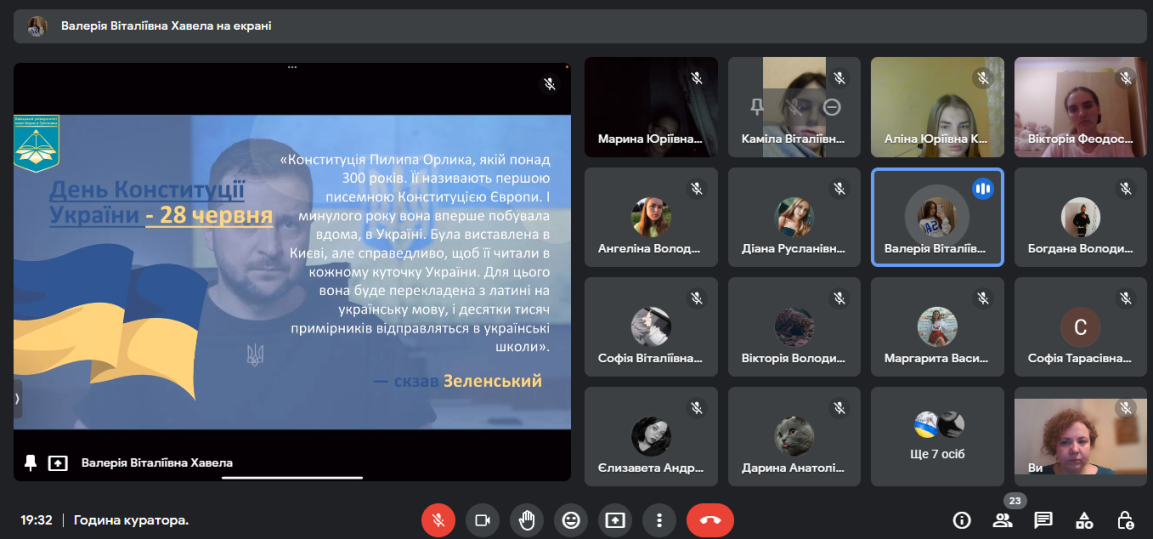Click the blue speaking indicator on Валерія's tile

point(982,189)
